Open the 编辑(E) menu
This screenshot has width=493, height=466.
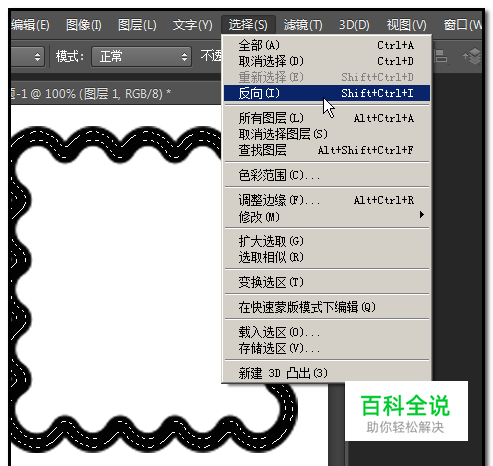(31, 25)
